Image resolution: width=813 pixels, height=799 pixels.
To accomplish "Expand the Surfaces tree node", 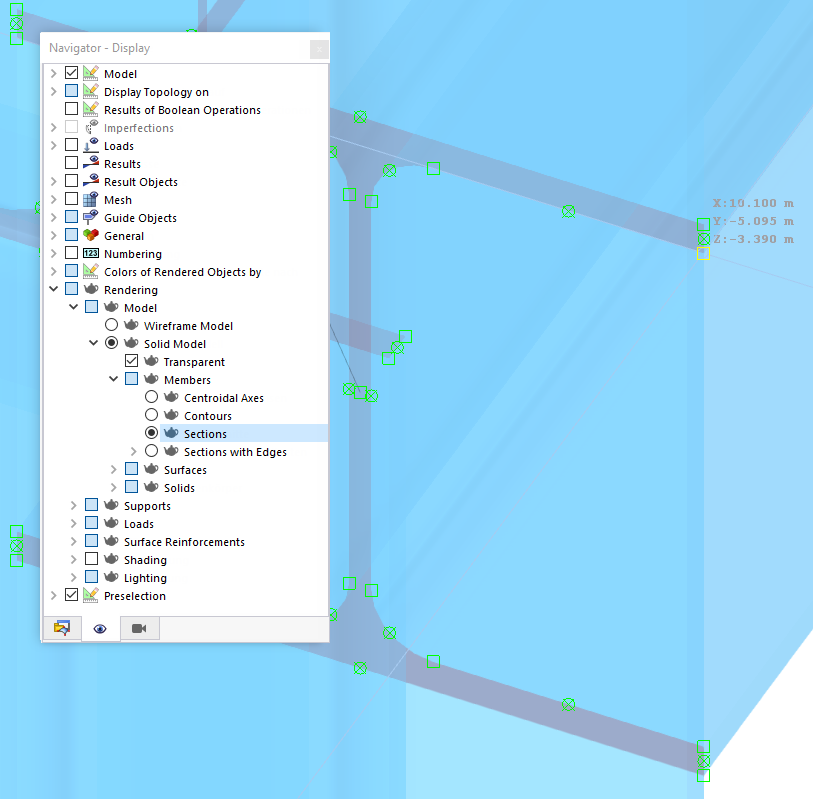I will point(113,469).
